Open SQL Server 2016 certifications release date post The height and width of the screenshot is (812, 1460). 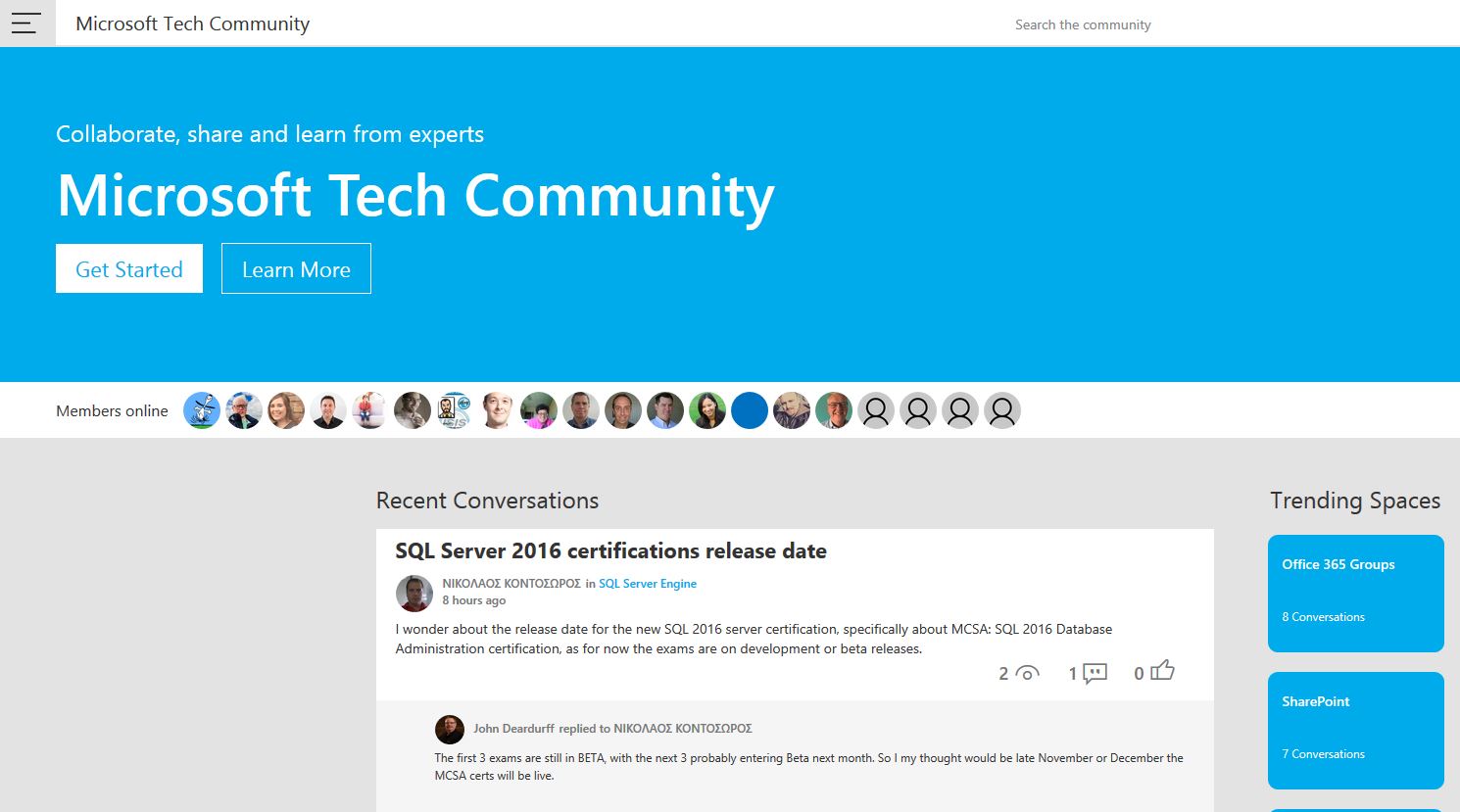(x=610, y=550)
